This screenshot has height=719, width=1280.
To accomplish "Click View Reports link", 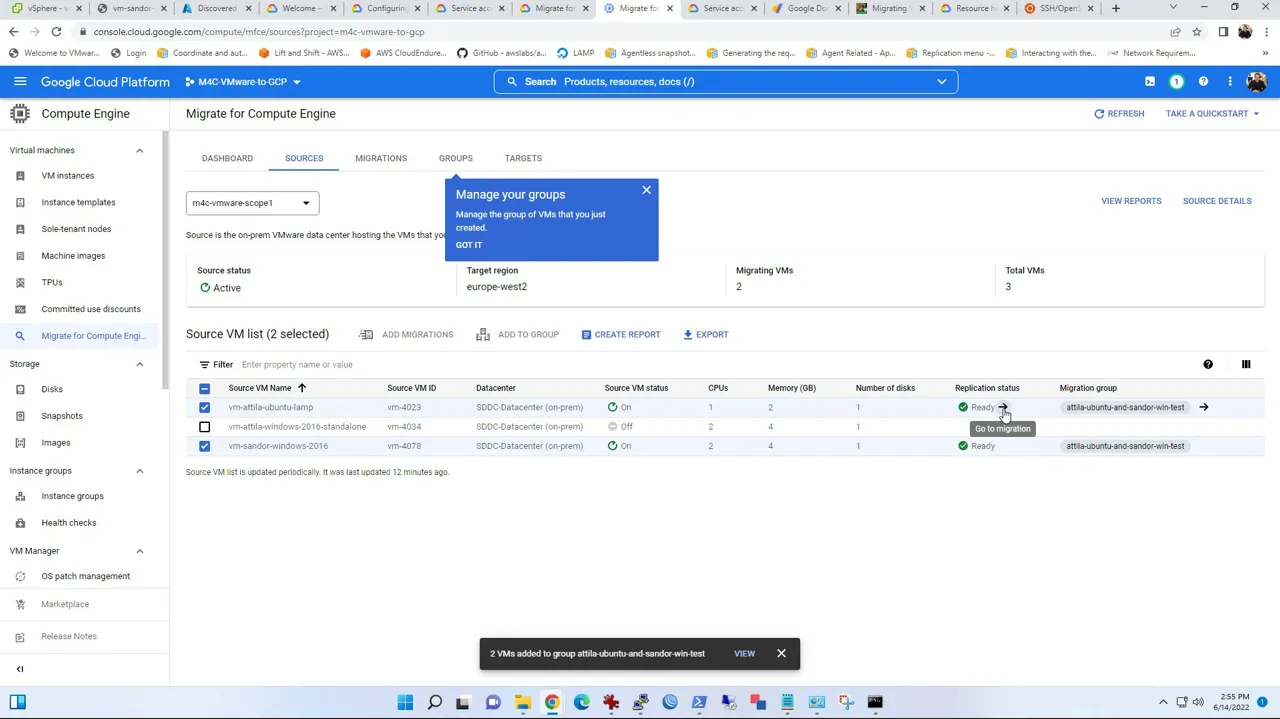I will pyautogui.click(x=1131, y=201).
